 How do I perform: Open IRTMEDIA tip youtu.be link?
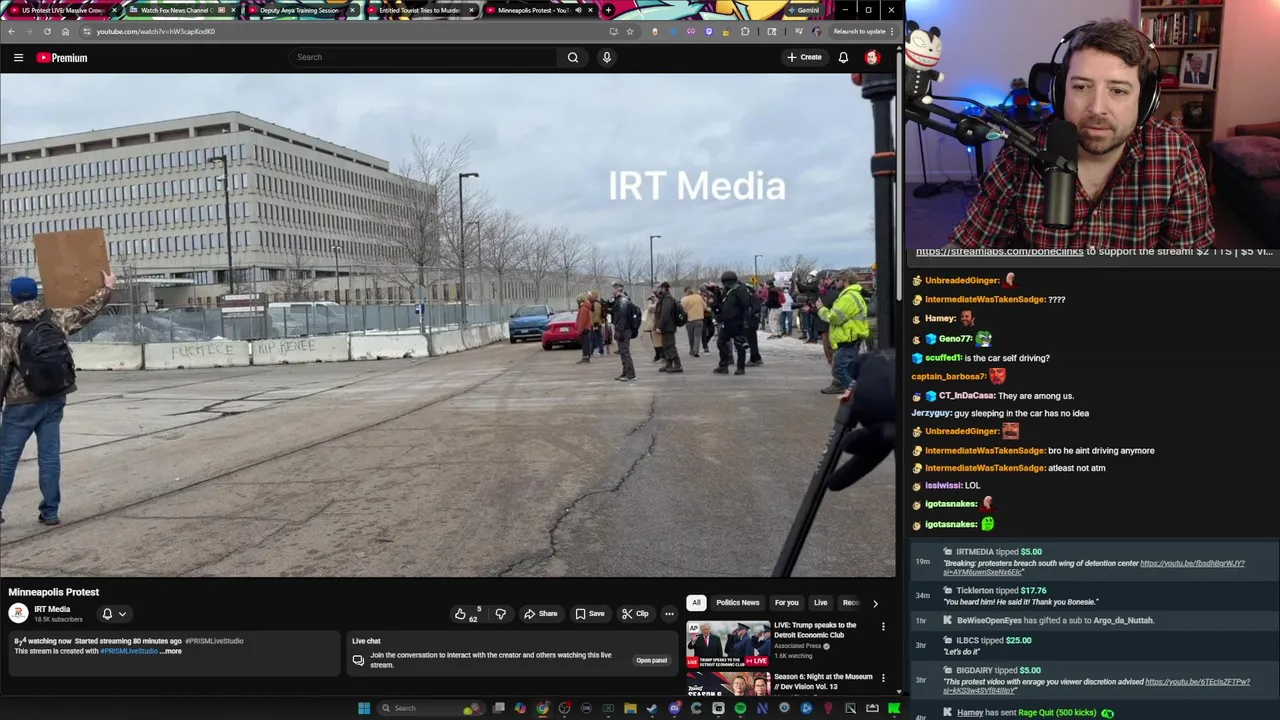coord(1093,567)
